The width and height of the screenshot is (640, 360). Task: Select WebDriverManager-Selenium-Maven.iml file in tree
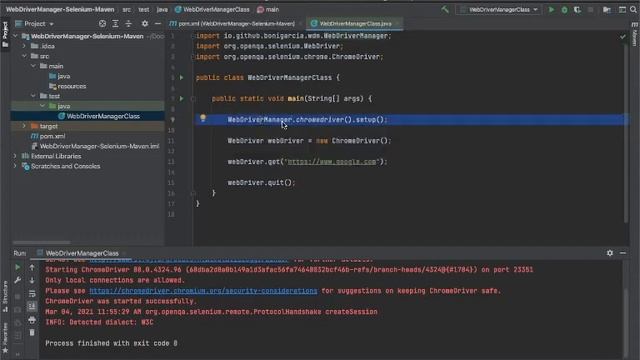point(96,146)
